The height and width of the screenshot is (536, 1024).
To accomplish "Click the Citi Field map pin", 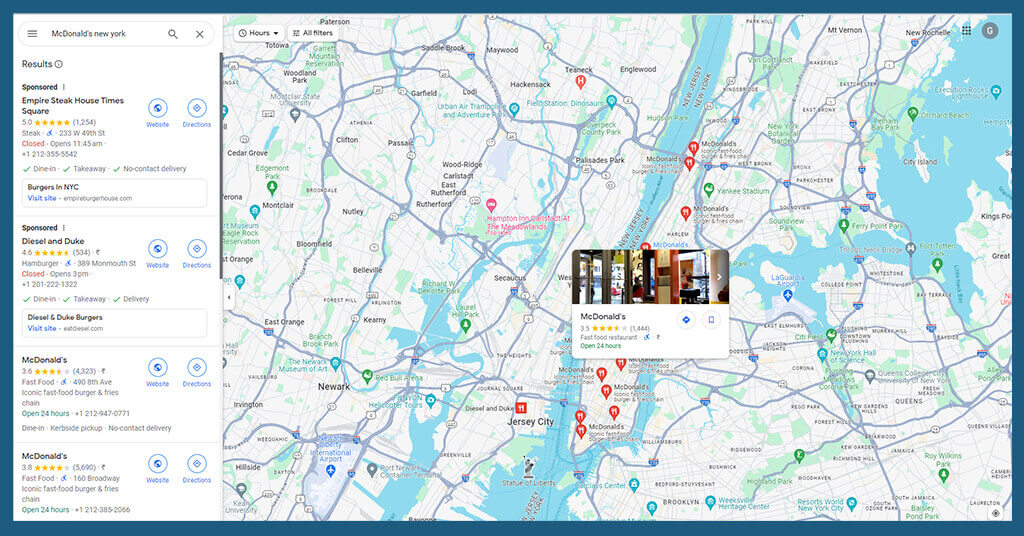I will point(831,336).
